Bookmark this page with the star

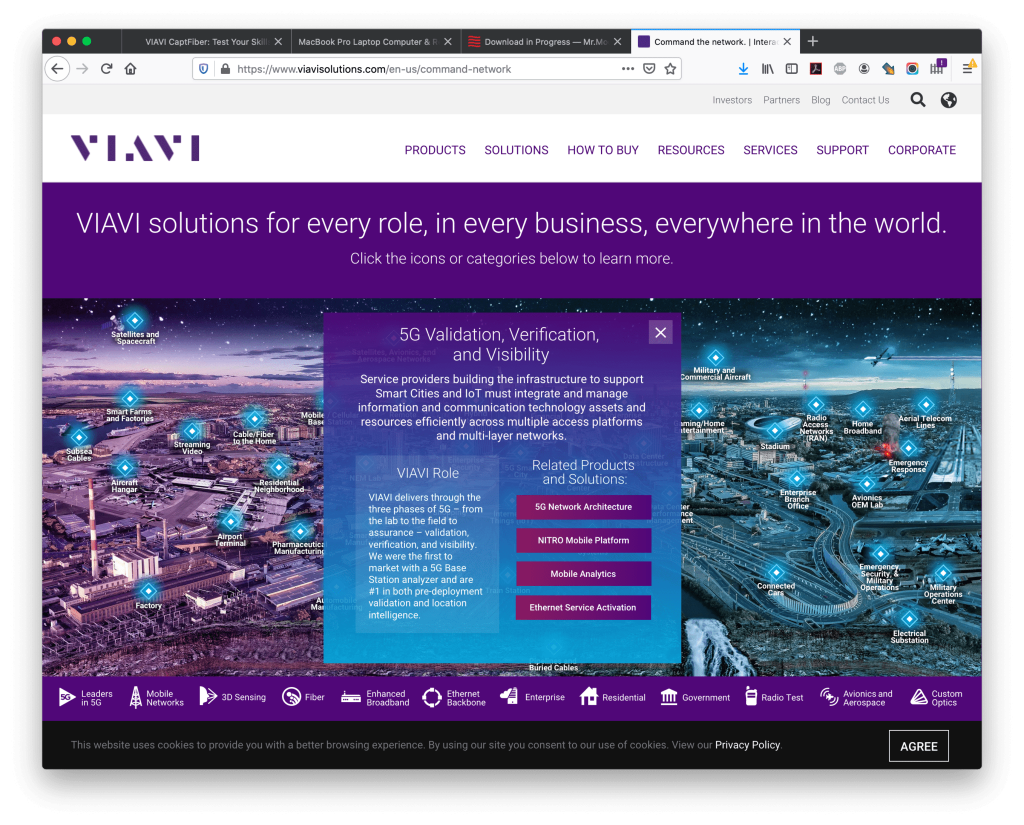click(670, 69)
